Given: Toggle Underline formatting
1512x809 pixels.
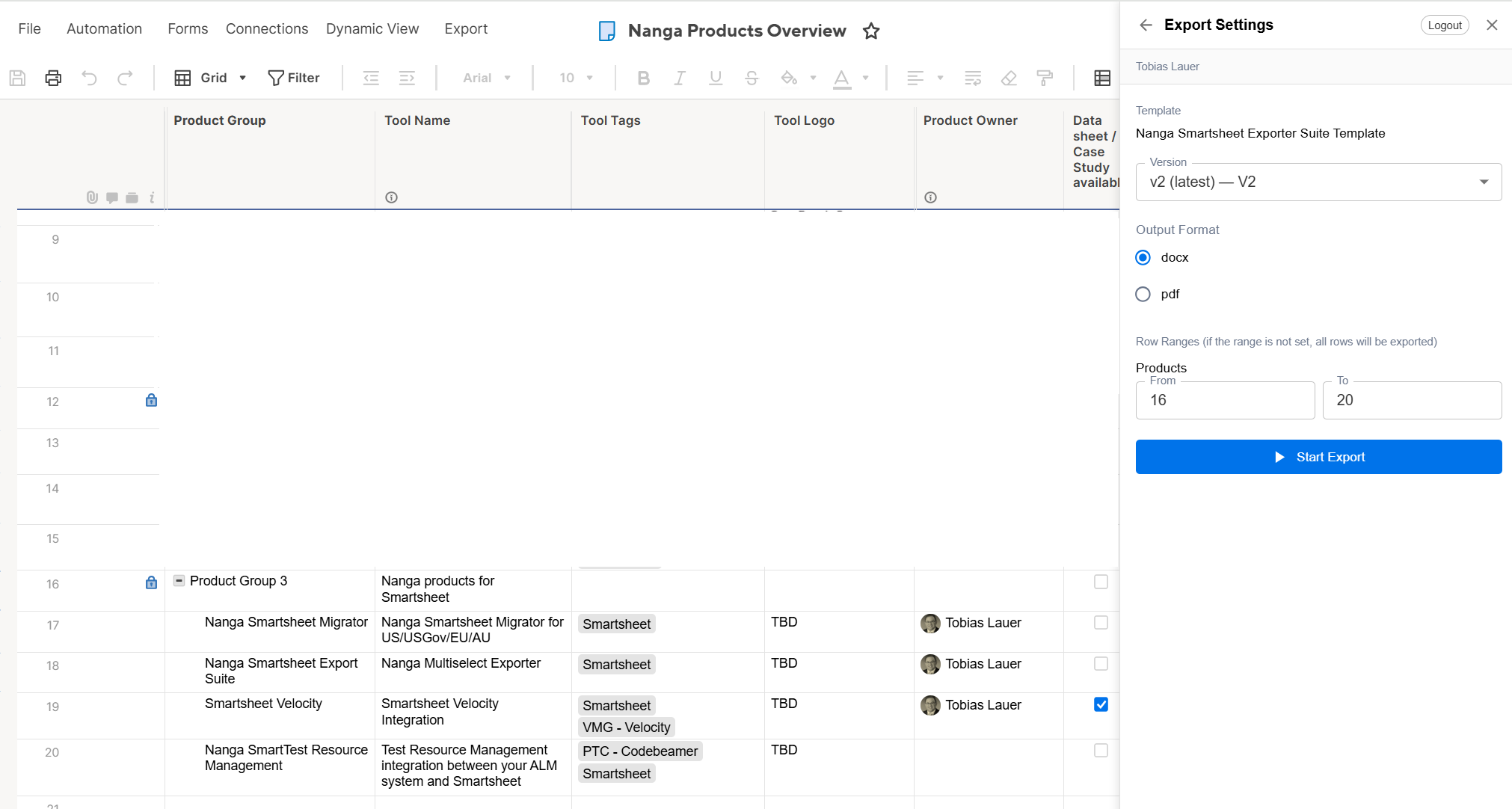Looking at the screenshot, I should pos(716,78).
